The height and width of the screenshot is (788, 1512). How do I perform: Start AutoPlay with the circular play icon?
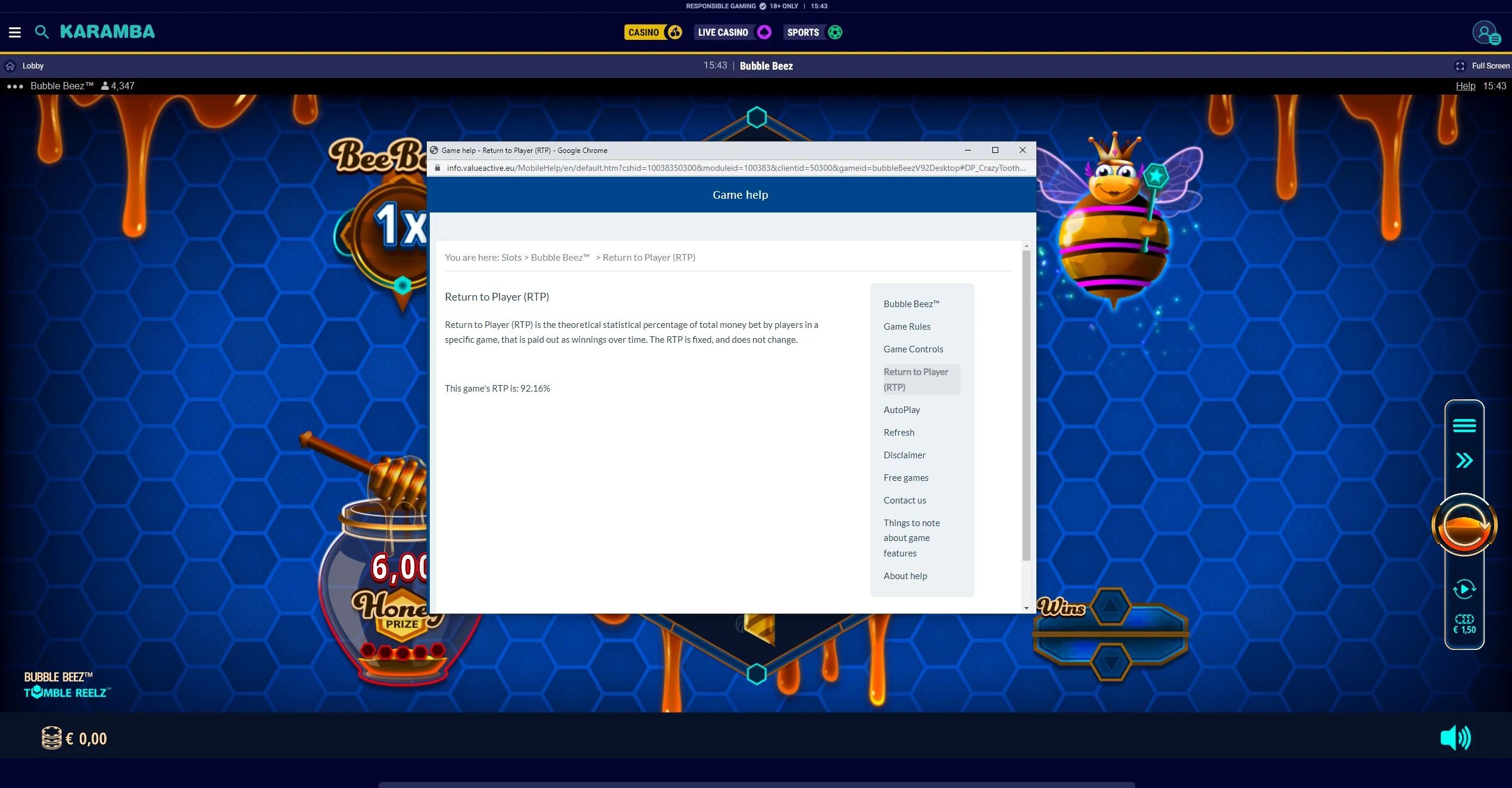[1464, 589]
